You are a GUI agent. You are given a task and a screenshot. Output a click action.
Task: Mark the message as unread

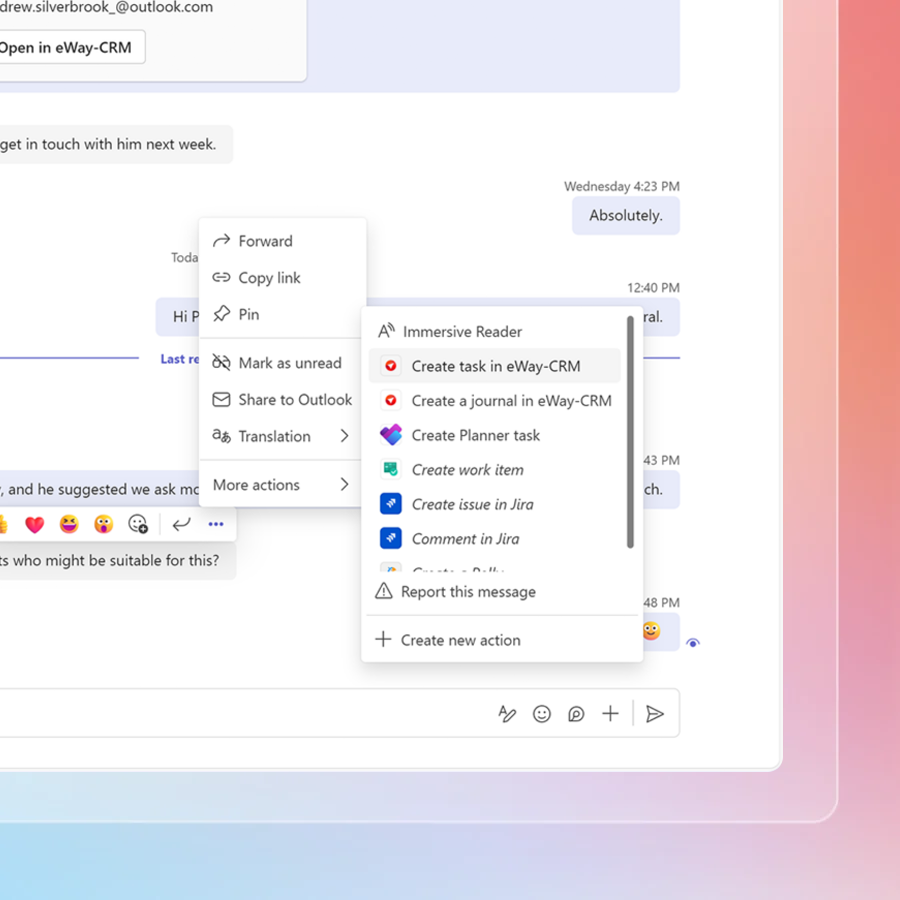(x=289, y=363)
